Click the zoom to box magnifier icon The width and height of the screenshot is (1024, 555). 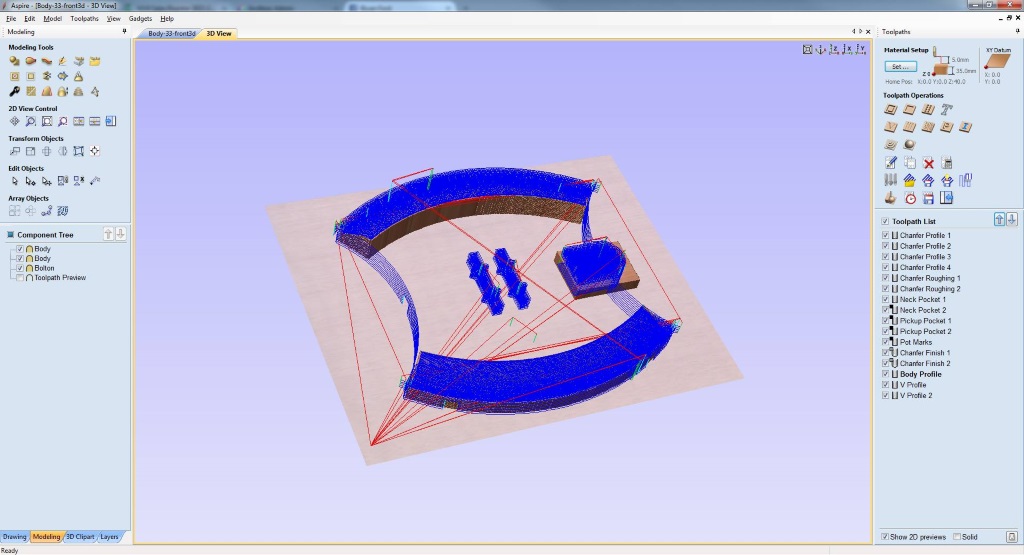pos(30,121)
